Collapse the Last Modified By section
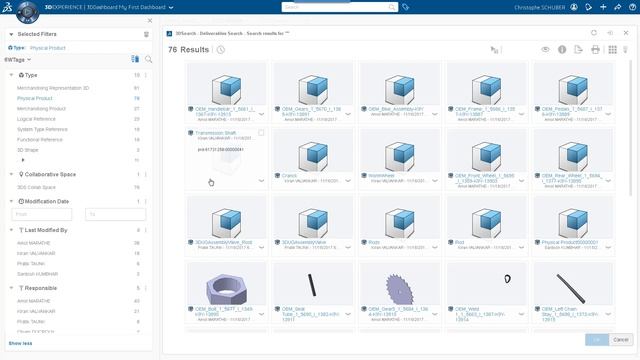This screenshot has width=640, height=360. [11, 230]
